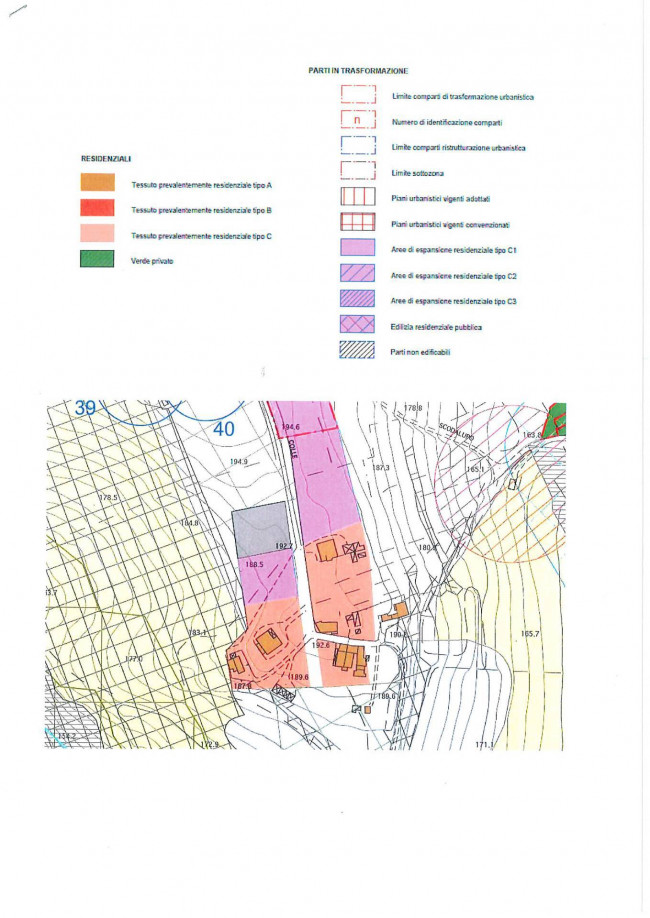Click the PARTI IN TRASFORMAZIONE heading
The height and width of the screenshot is (918, 650).
pos(358,71)
